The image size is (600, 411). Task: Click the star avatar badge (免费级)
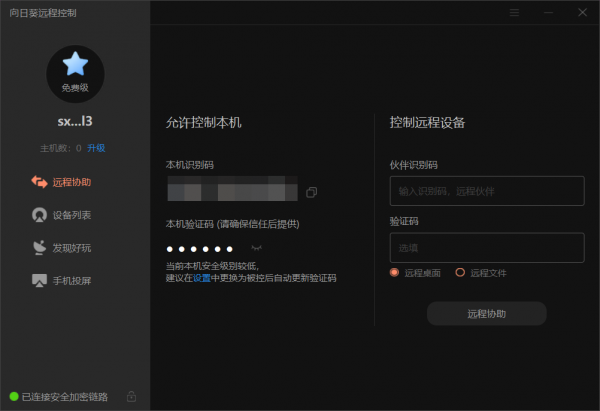tap(75, 69)
